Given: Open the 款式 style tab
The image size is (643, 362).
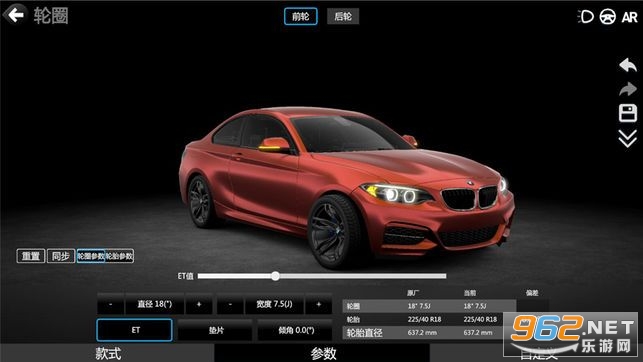Looking at the screenshot, I should coord(107,353).
